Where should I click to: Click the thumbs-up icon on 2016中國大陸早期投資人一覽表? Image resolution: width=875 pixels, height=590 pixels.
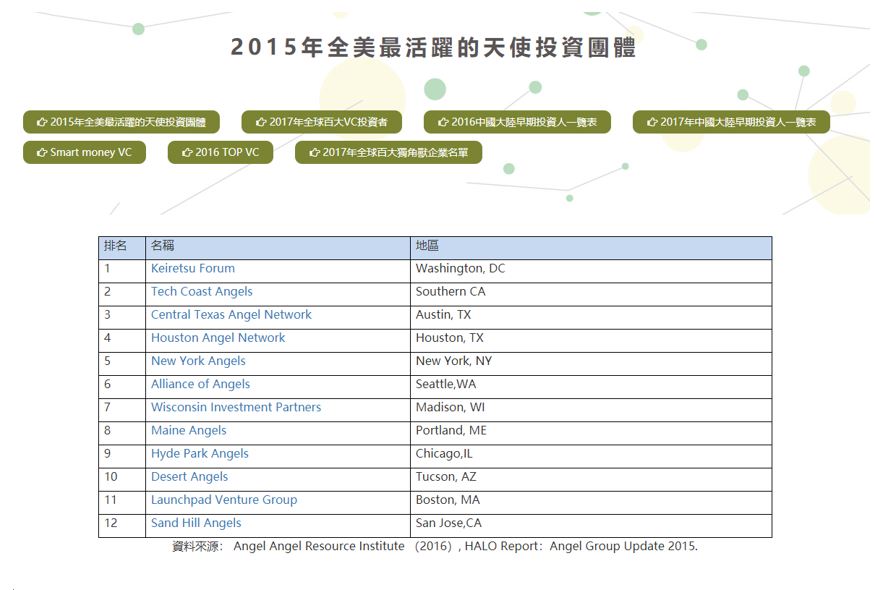443,122
